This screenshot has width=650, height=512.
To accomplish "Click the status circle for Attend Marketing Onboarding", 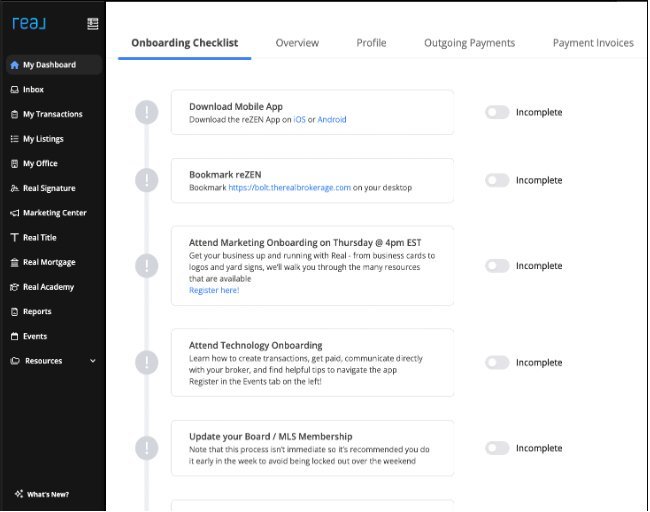I will (147, 266).
